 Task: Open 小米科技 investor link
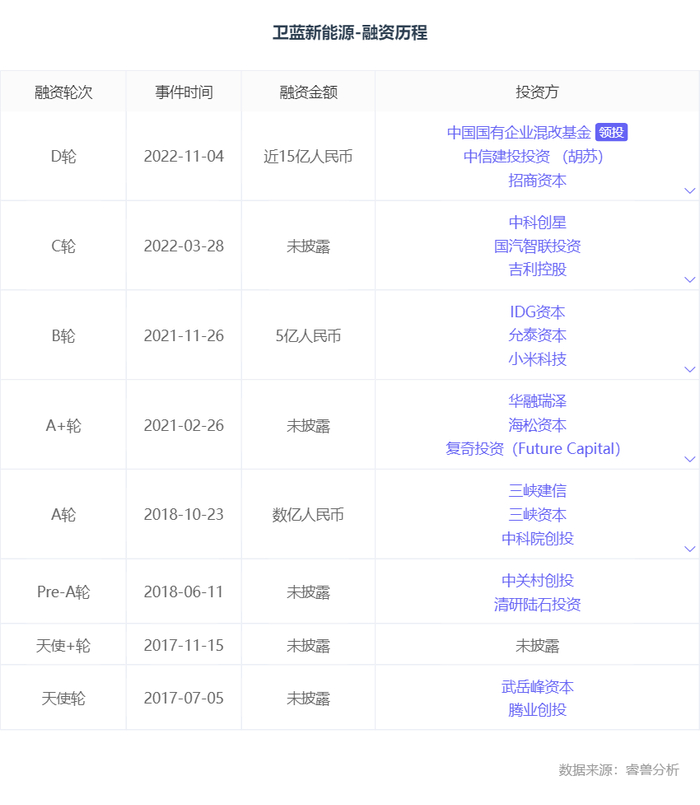pyautogui.click(x=537, y=359)
